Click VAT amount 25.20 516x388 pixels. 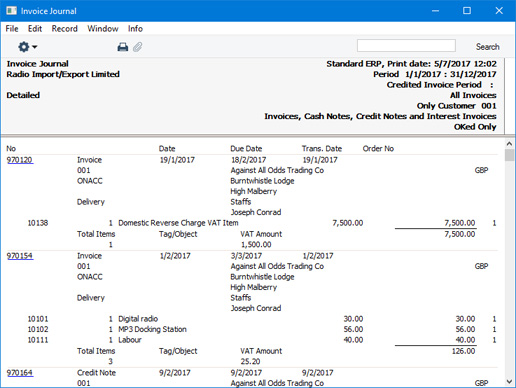(x=250, y=361)
